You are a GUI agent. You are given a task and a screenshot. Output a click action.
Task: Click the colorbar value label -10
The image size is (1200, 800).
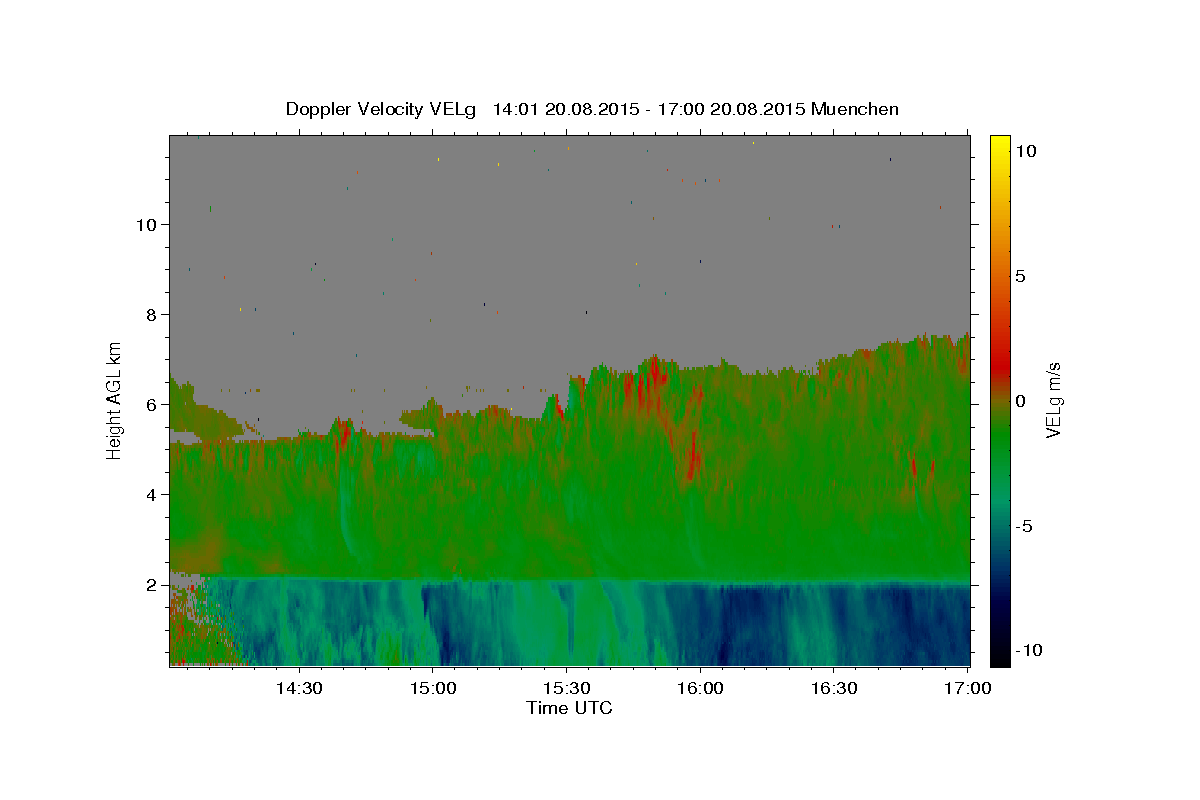pos(1027,651)
